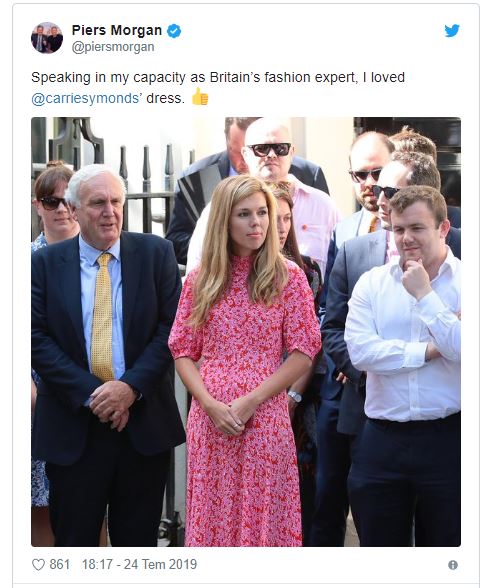The width and height of the screenshot is (493, 588).
Task: Click the Twitter bird logo
Action: pos(452,31)
